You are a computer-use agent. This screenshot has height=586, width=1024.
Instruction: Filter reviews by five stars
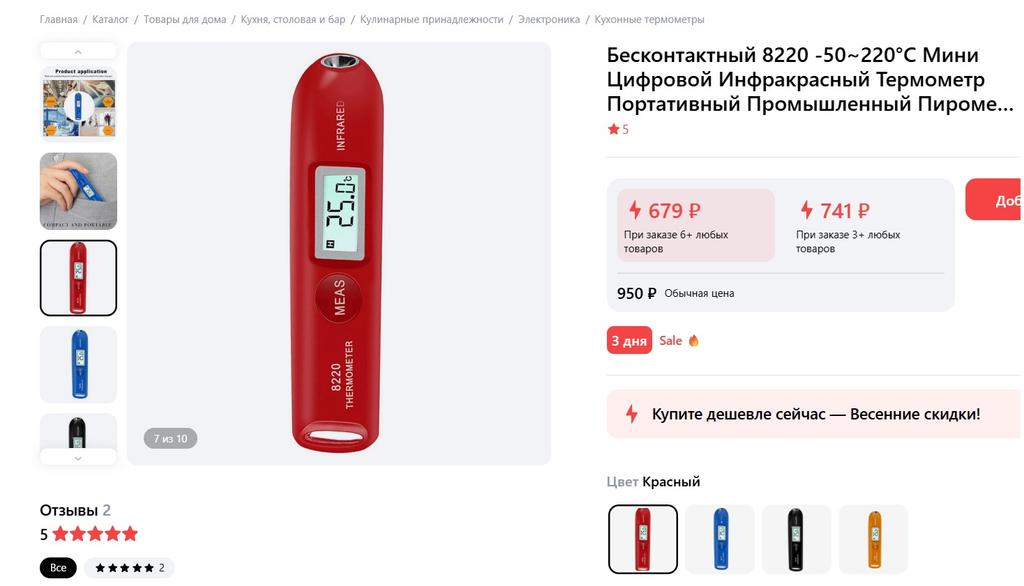129,568
